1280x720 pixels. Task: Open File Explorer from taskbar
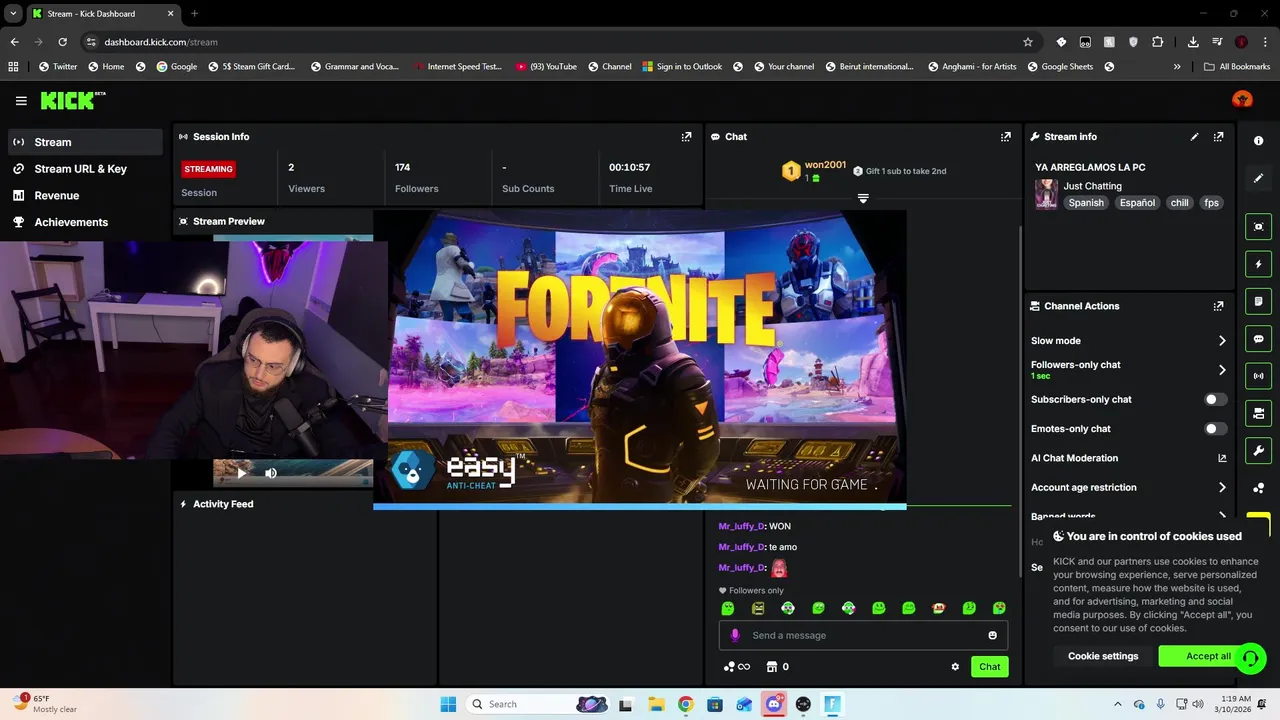pyautogui.click(x=655, y=704)
